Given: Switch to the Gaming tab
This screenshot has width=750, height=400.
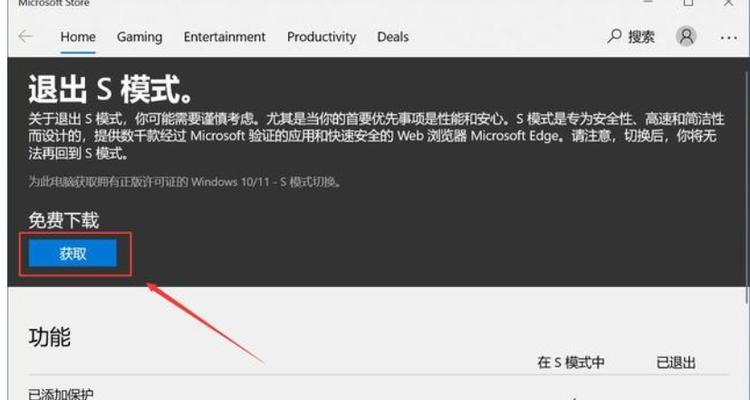Looking at the screenshot, I should coord(139,37).
